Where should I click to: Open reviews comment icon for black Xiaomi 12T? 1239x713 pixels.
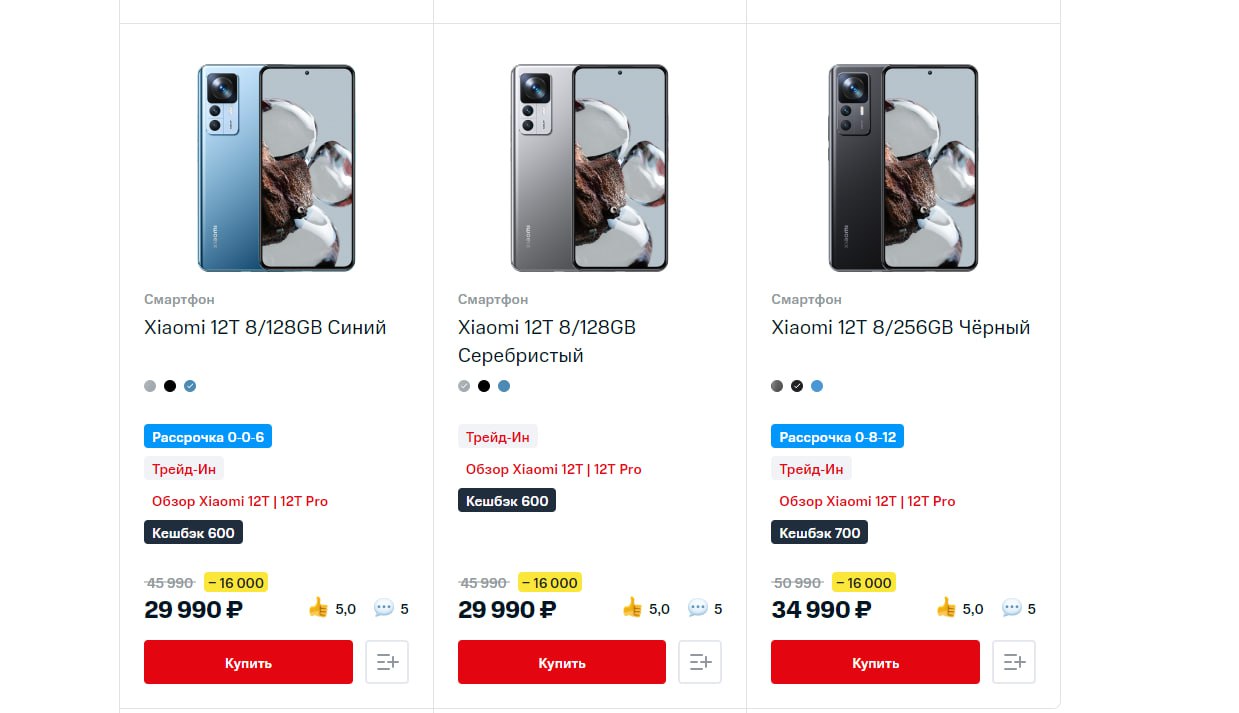1012,608
